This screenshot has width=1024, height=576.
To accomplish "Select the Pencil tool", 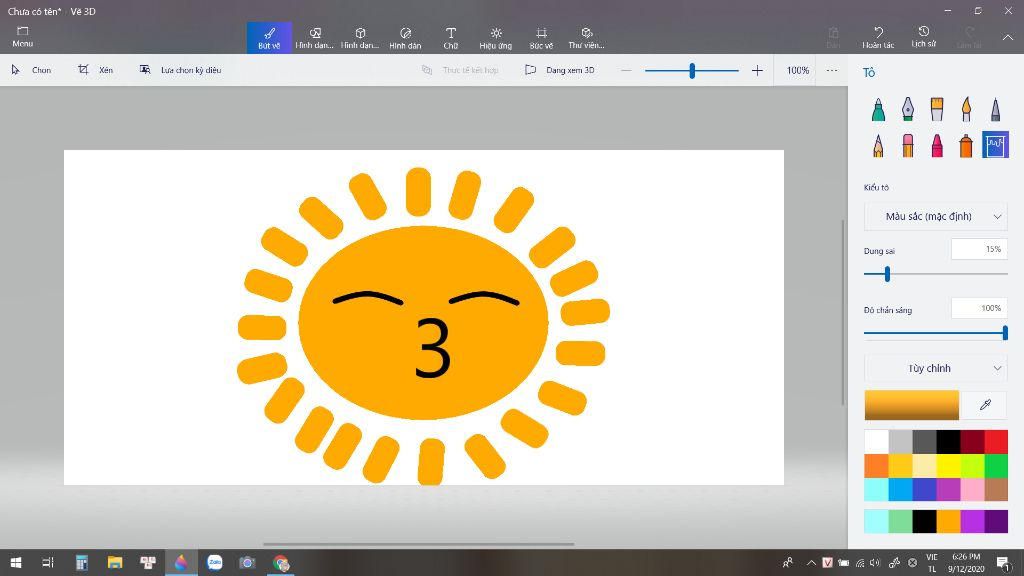I will pyautogui.click(x=878, y=145).
